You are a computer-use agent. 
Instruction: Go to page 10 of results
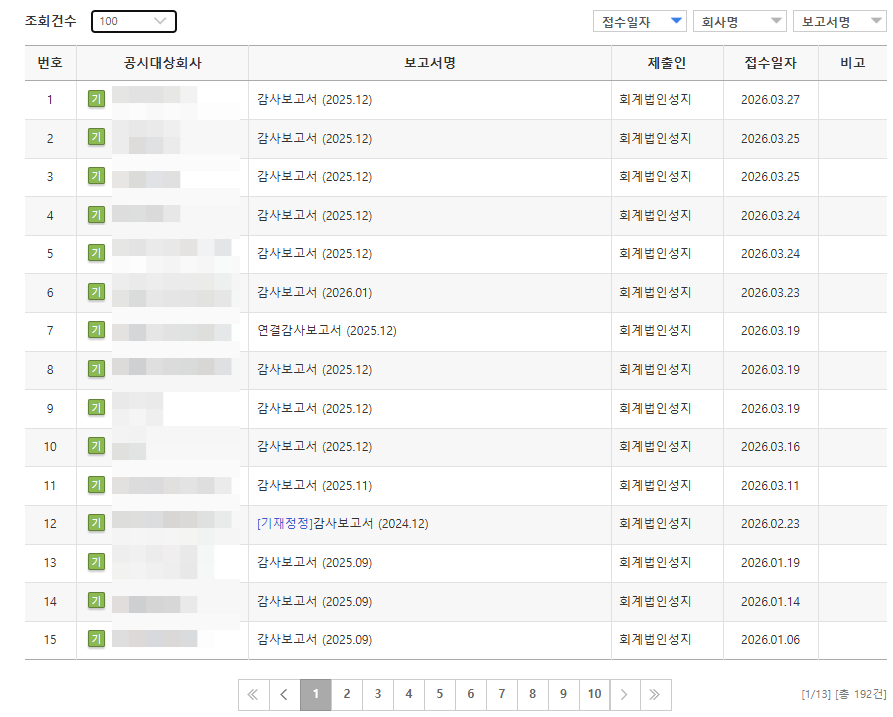[x=594, y=694]
